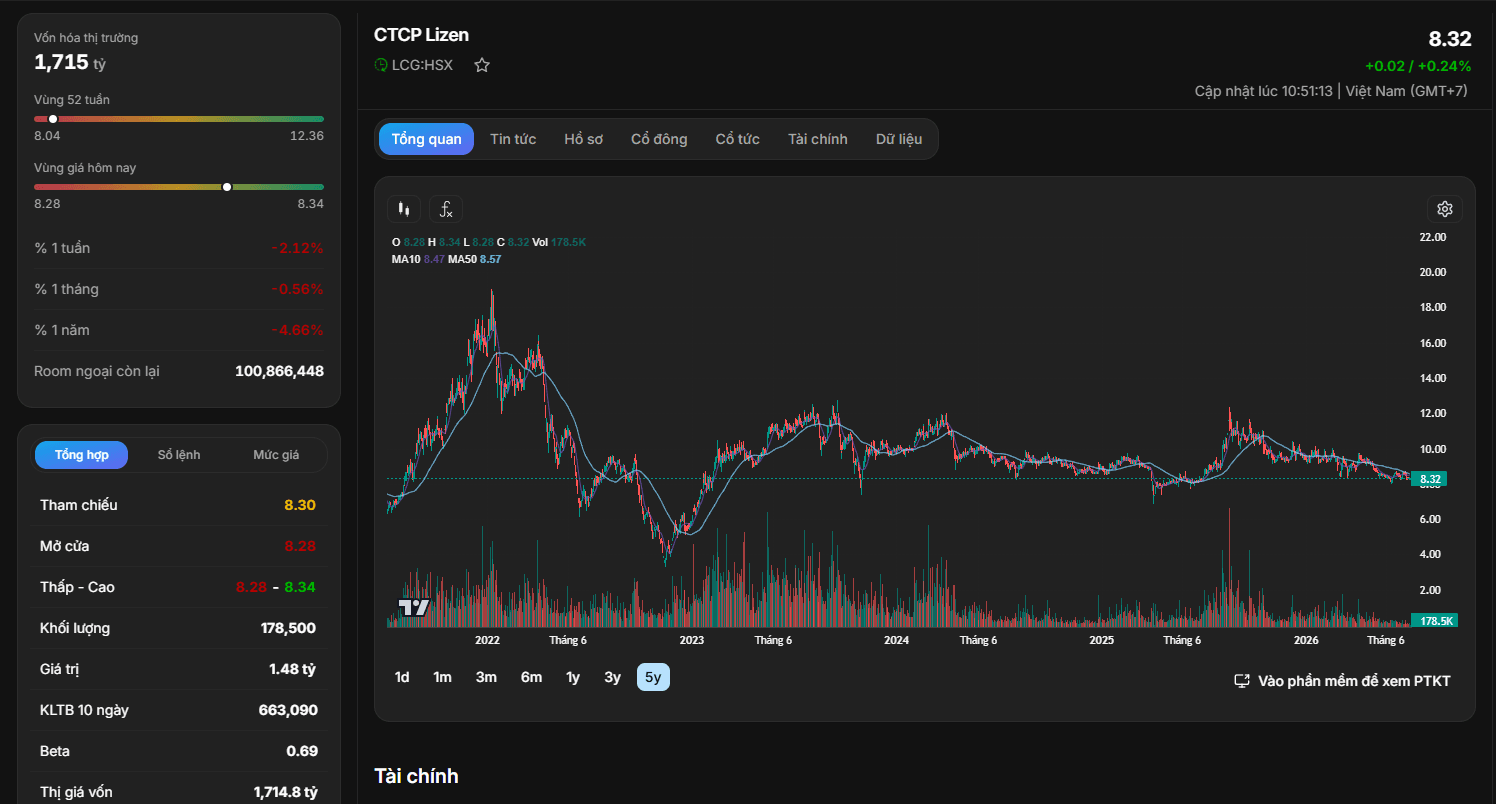Image resolution: width=1496 pixels, height=804 pixels.
Task: Click Vào phần mềm để xem PTKT link
Action: 1354,681
